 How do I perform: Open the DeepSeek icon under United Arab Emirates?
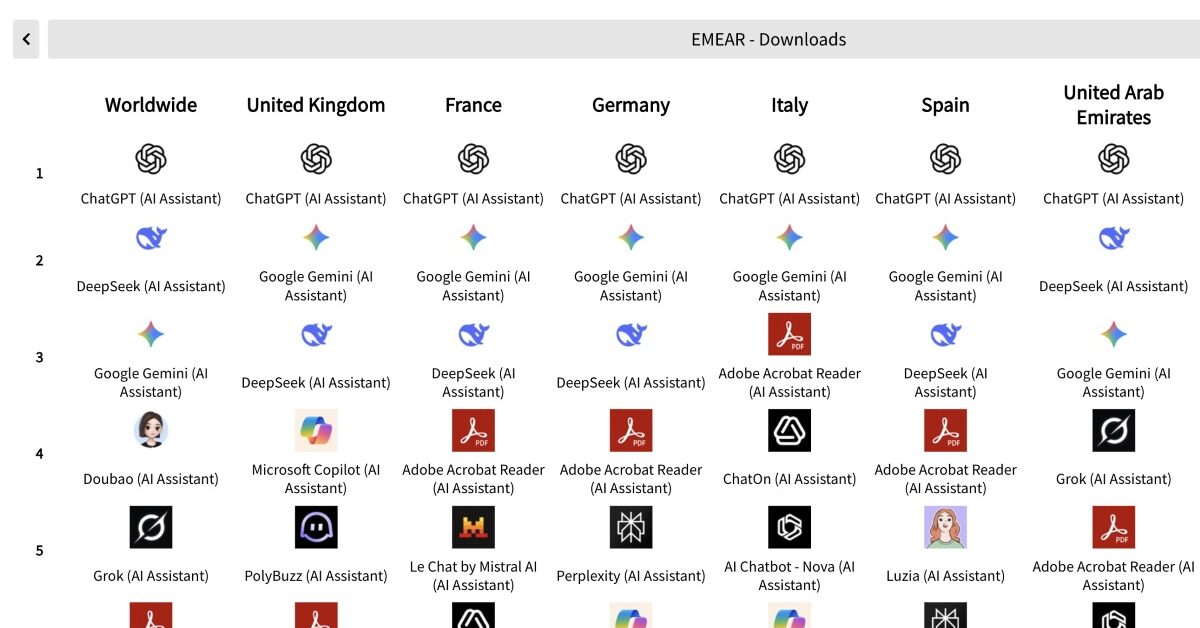[x=1113, y=238]
